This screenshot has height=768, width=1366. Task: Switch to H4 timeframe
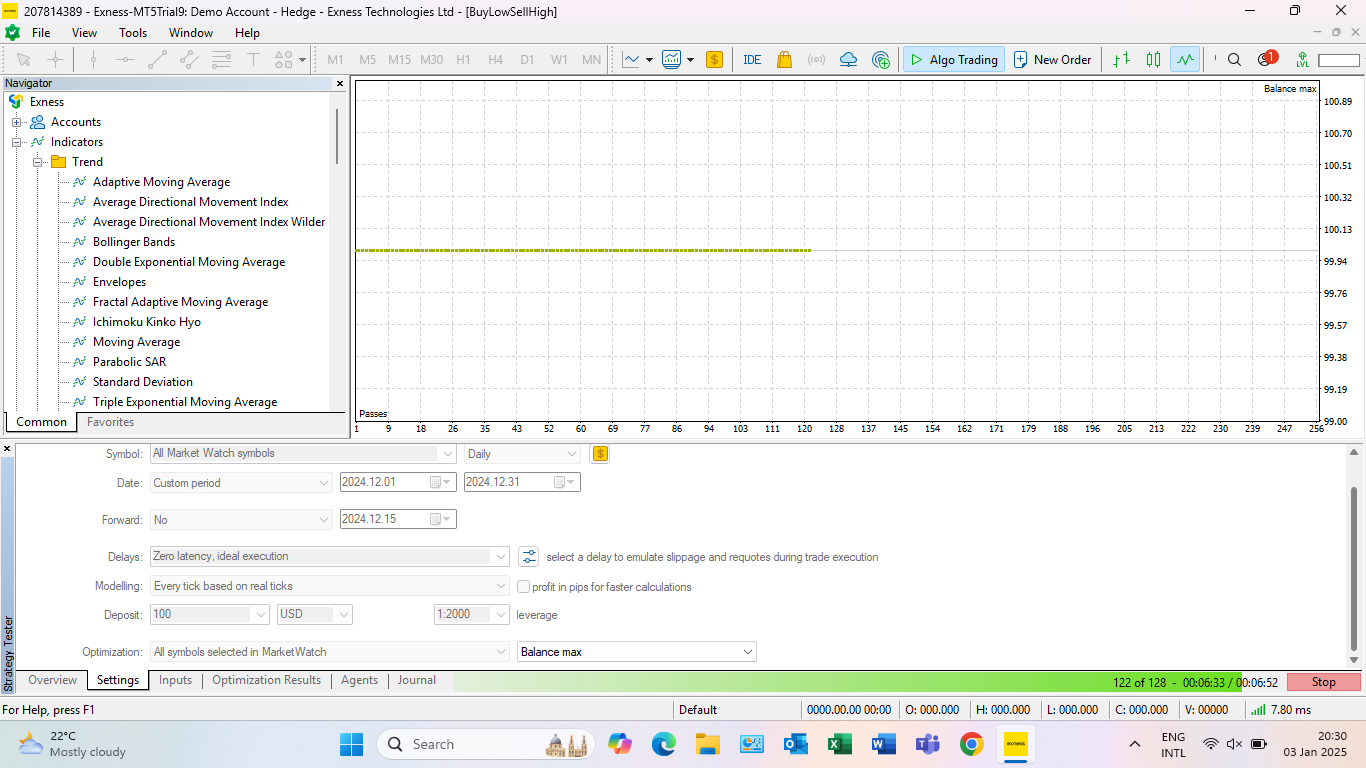click(495, 60)
